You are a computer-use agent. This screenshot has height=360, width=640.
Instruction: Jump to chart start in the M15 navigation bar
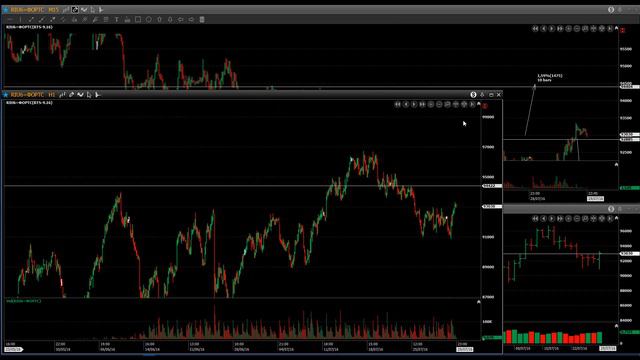click(535, 29)
